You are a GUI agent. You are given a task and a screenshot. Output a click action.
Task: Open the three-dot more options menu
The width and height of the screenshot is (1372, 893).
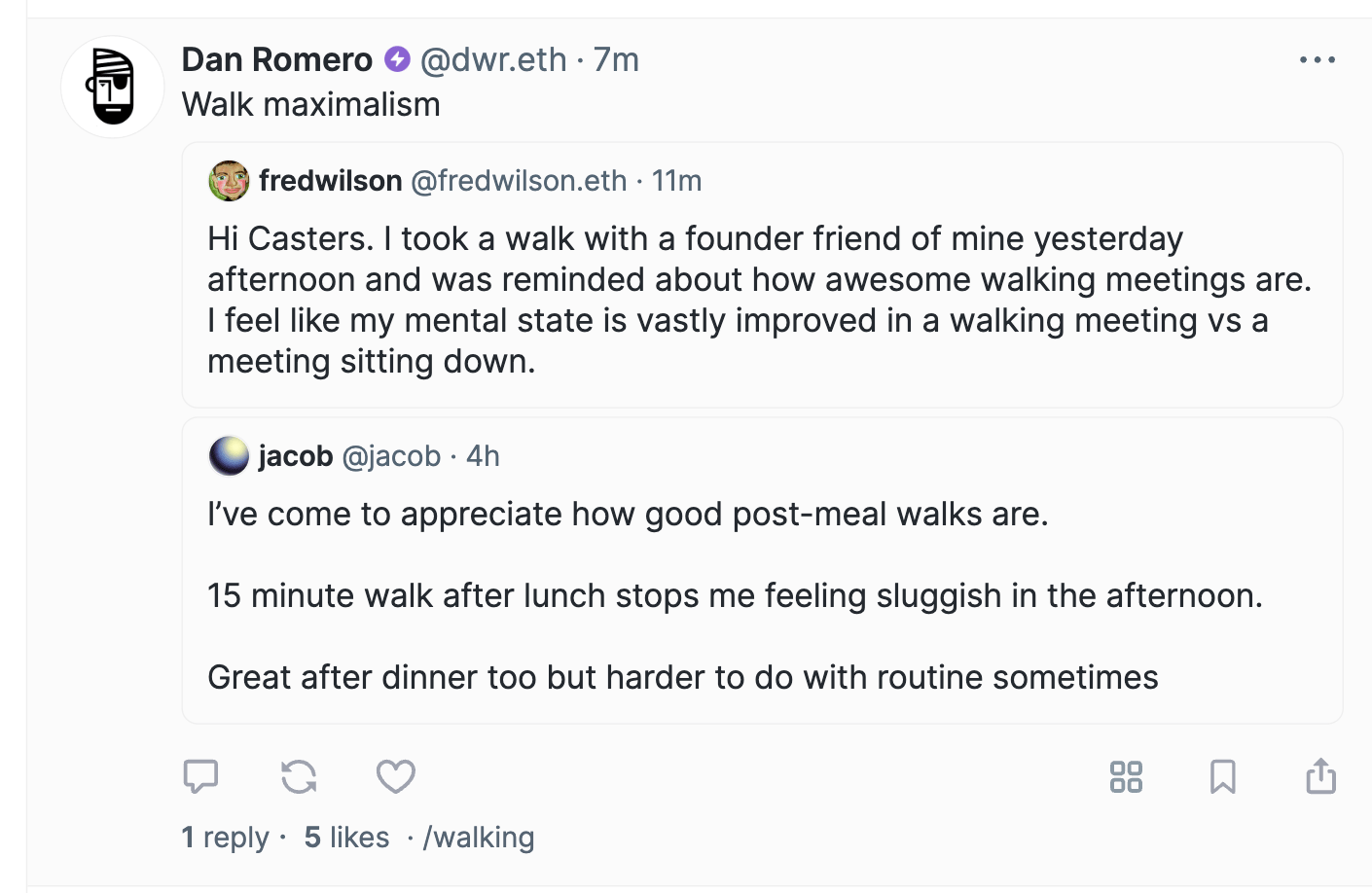[x=1318, y=60]
